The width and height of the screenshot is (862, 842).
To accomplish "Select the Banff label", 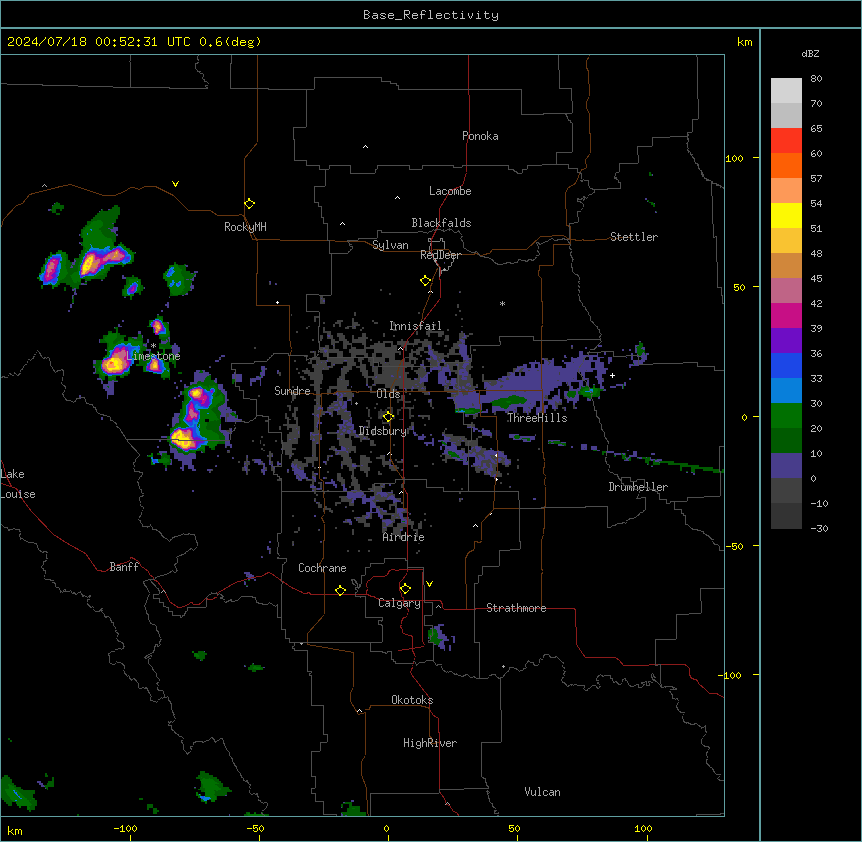I will pos(124,567).
